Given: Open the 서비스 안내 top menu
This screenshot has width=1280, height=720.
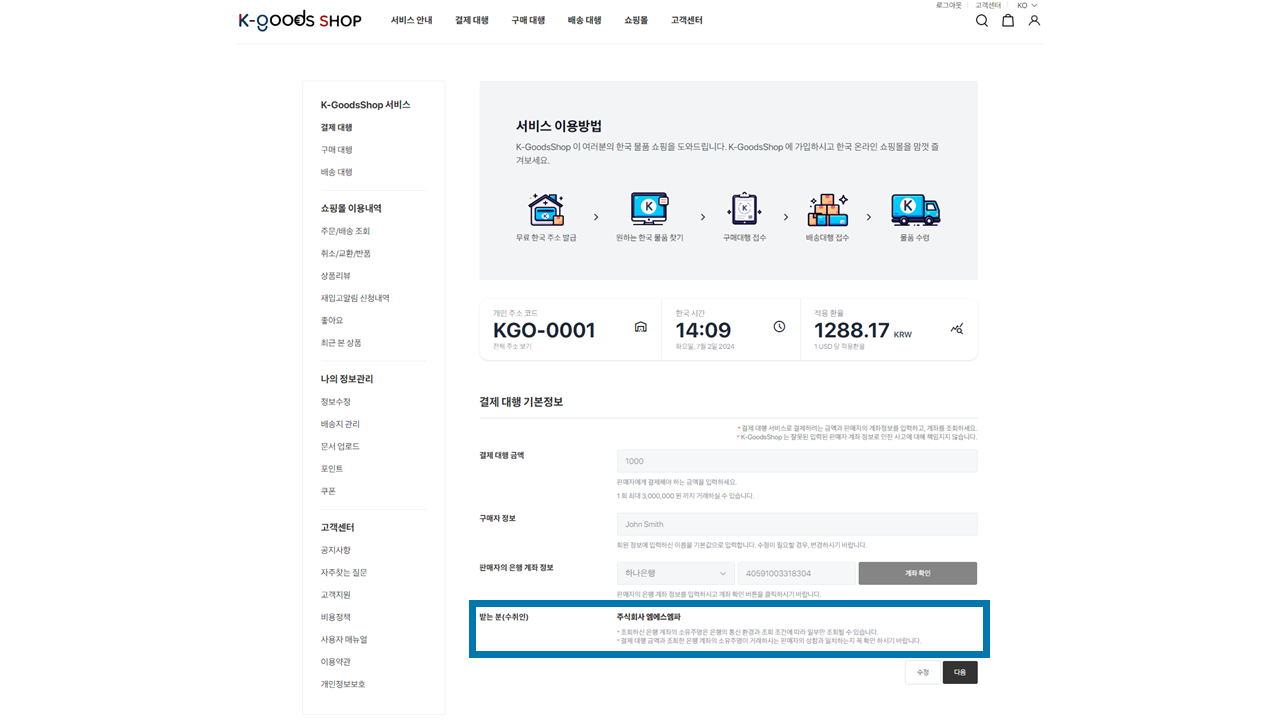Looking at the screenshot, I should click(411, 20).
